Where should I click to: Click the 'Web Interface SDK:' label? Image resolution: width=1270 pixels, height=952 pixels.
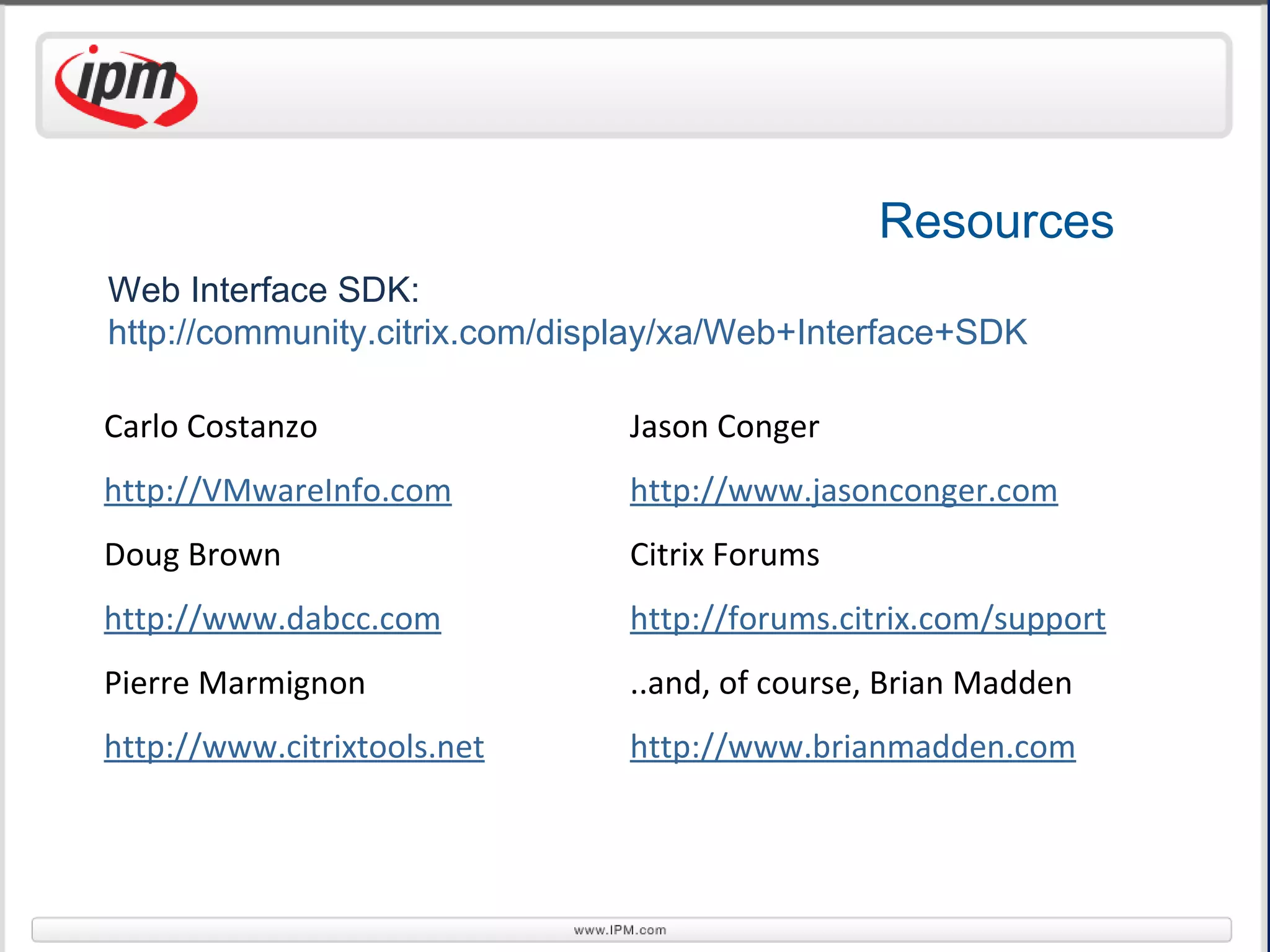click(x=264, y=290)
